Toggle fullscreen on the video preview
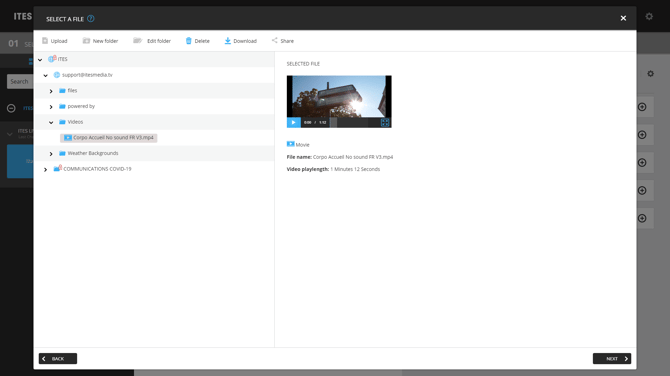670x376 pixels. point(385,123)
